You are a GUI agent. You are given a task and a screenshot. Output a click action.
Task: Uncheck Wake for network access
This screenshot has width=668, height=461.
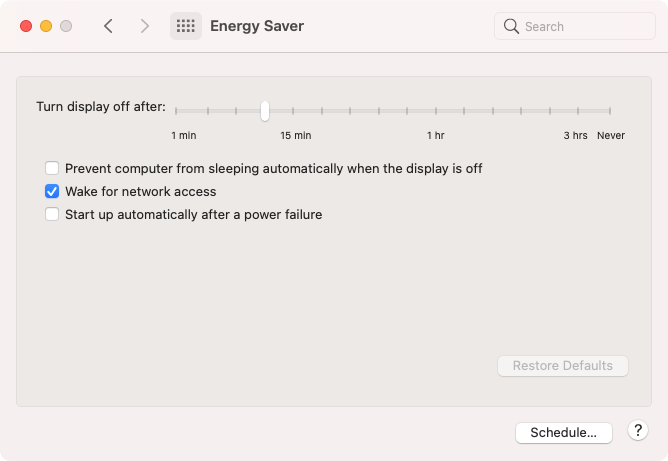pos(52,191)
